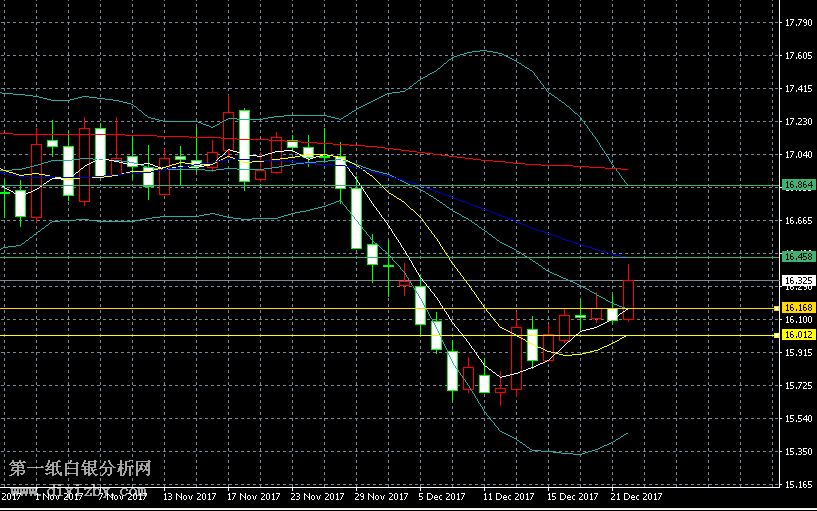This screenshot has height=511, width=817.
Task: Click the green 16.864 price label
Action: [x=798, y=185]
